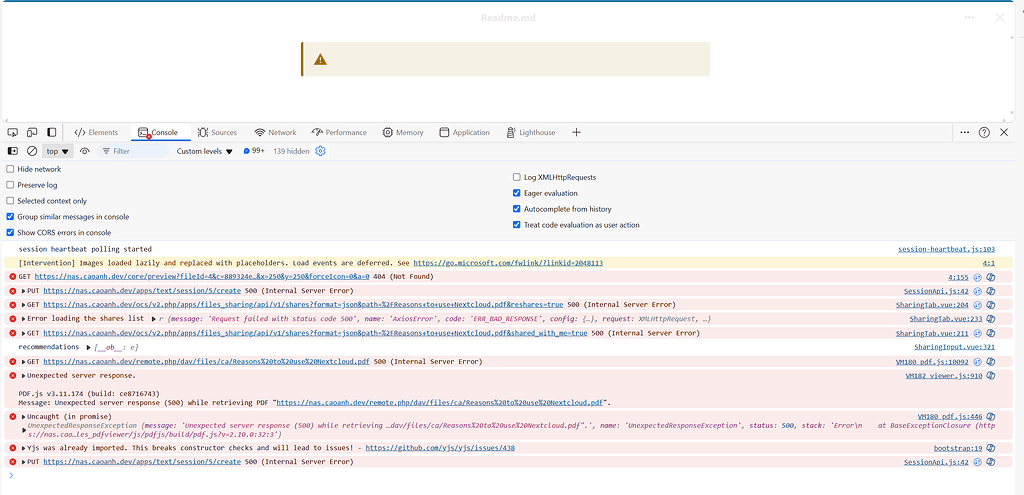Viewport: 1024px width, 495px height.
Task: Disable the Eager evaluation checkbox
Action: tap(517, 193)
